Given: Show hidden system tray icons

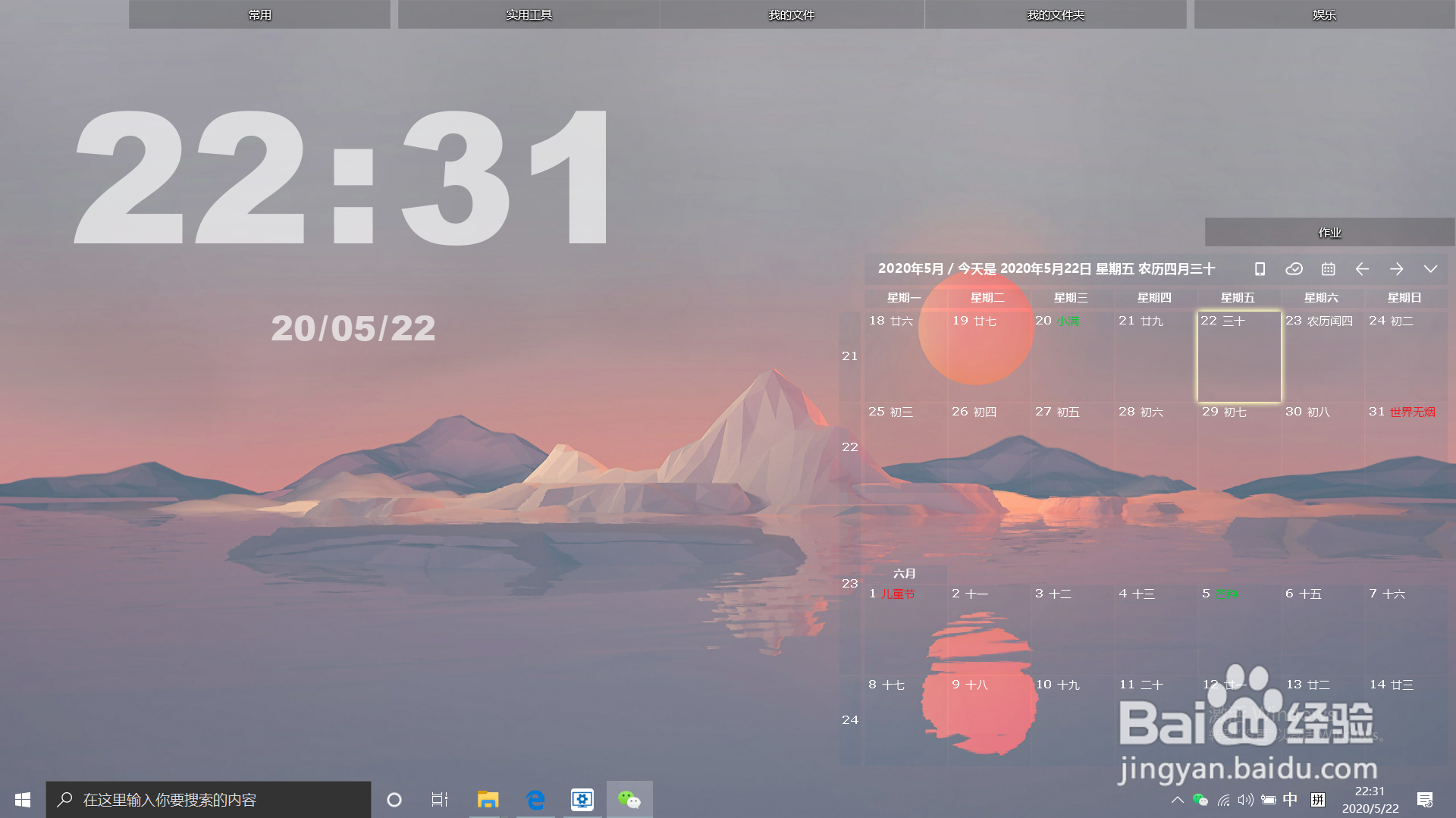Looking at the screenshot, I should pyautogui.click(x=1178, y=800).
